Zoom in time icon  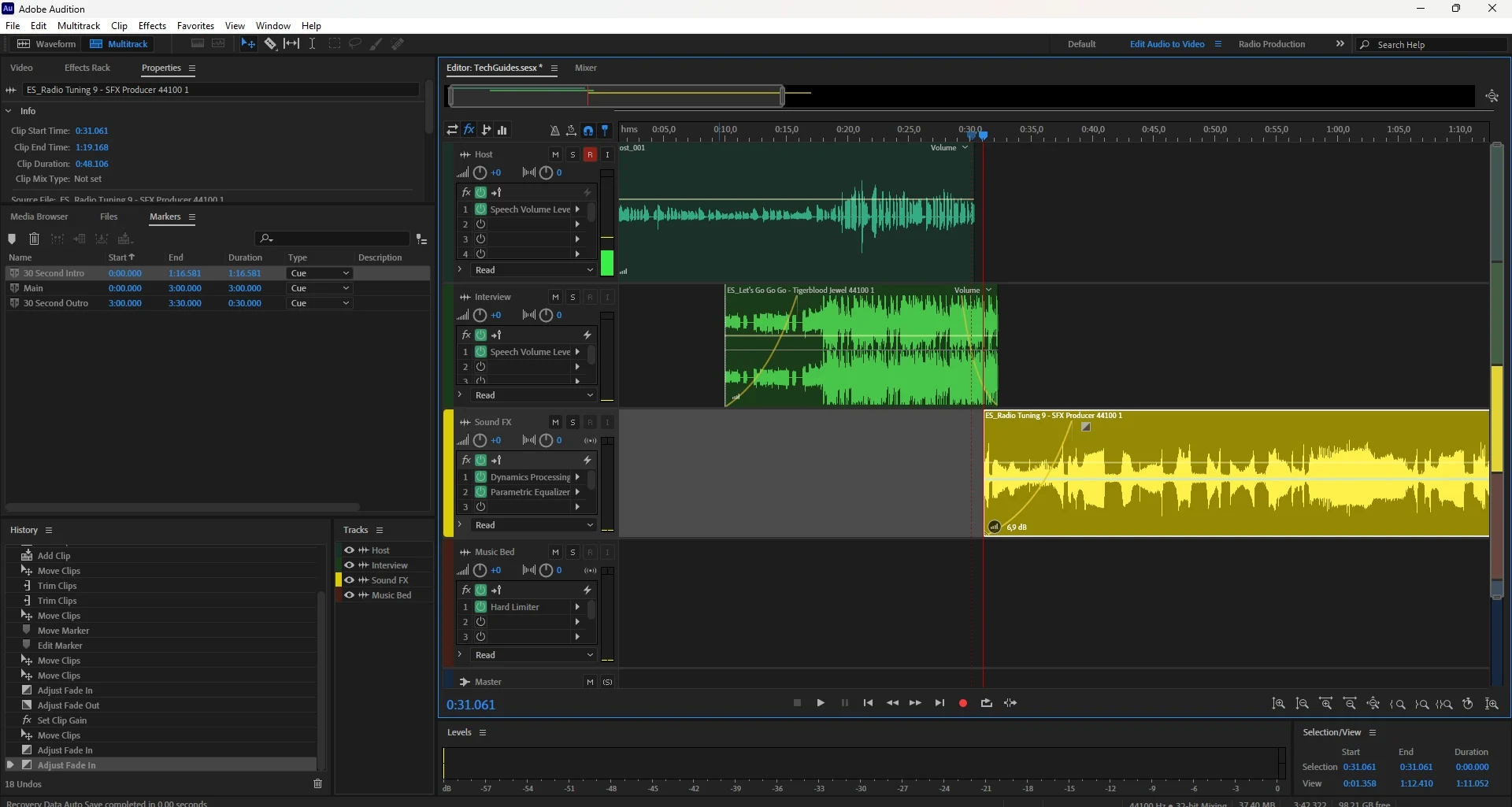tap(1326, 704)
